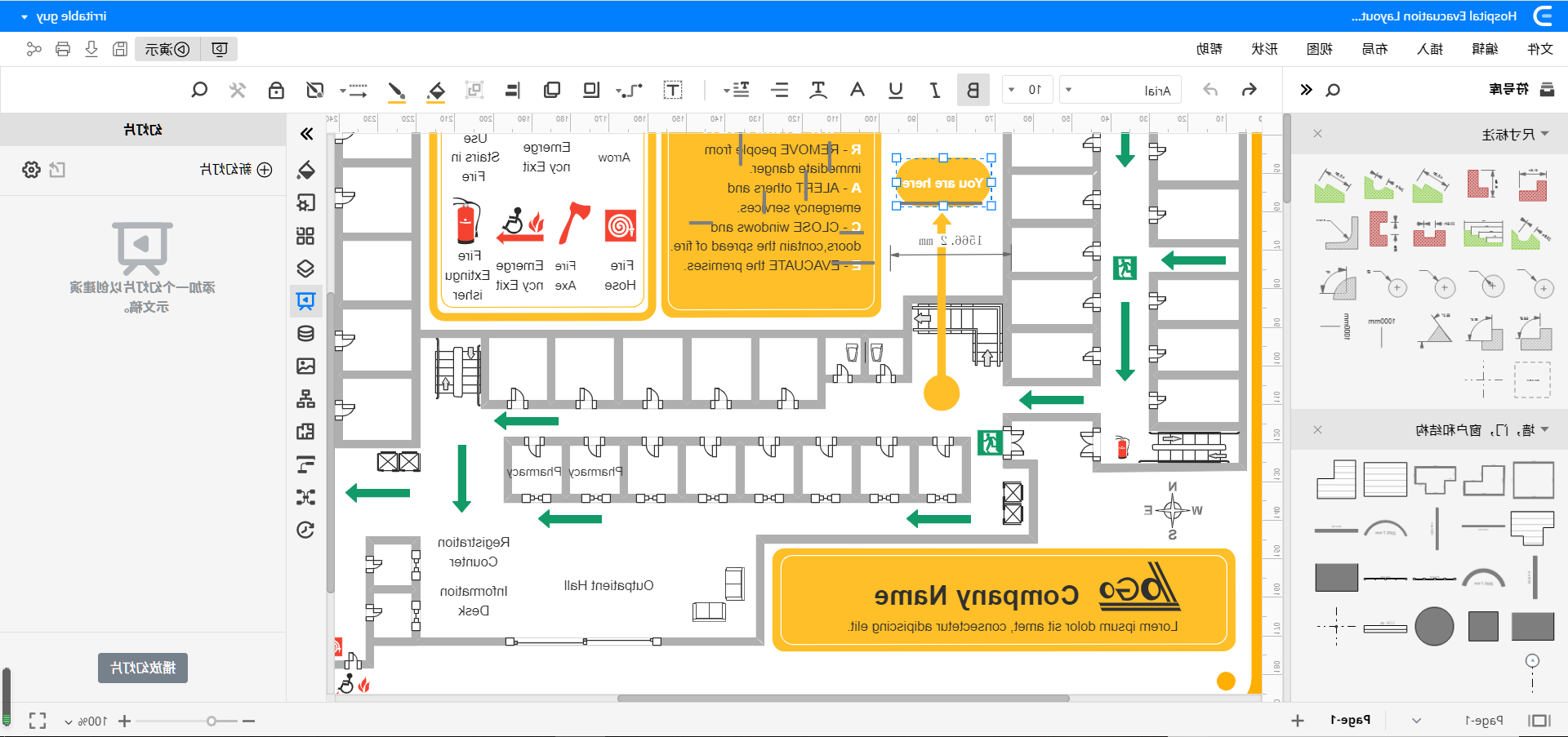Click the 演示 presentation button
This screenshot has width=1568, height=737.
coord(167,49)
